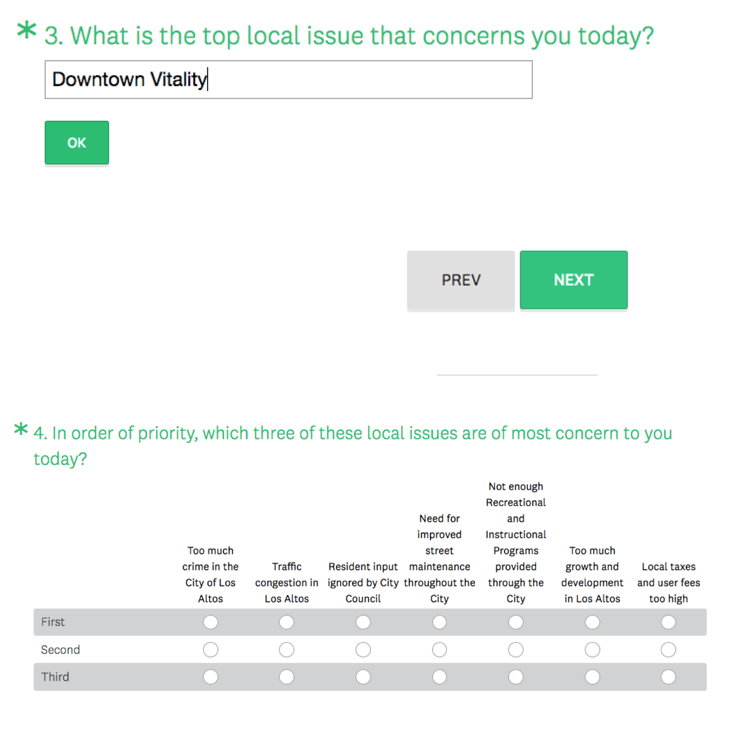Choose Second for Too much growth
Screen dimensions: 734x736
[x=592, y=650]
